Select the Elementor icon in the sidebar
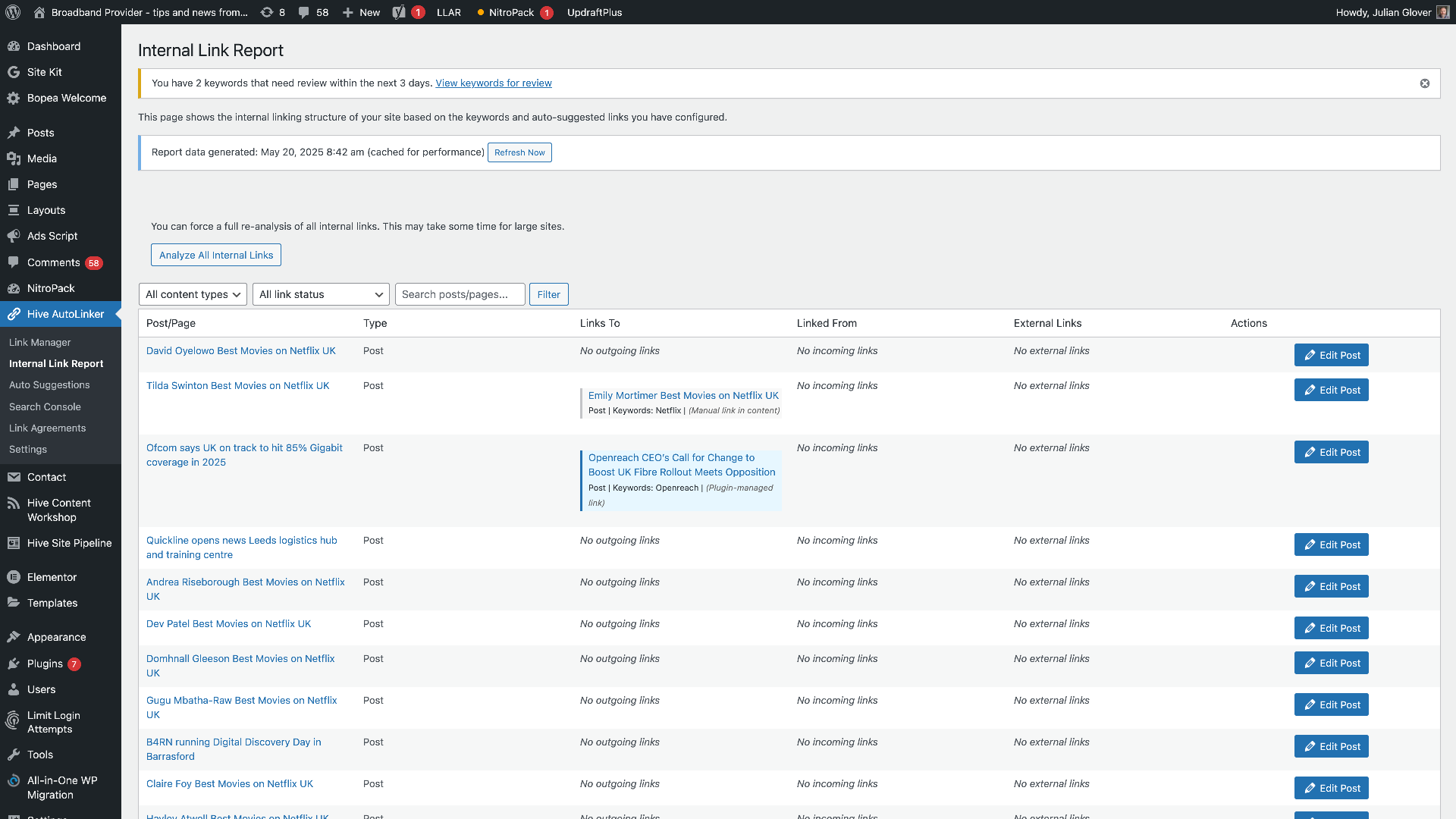 click(14, 577)
